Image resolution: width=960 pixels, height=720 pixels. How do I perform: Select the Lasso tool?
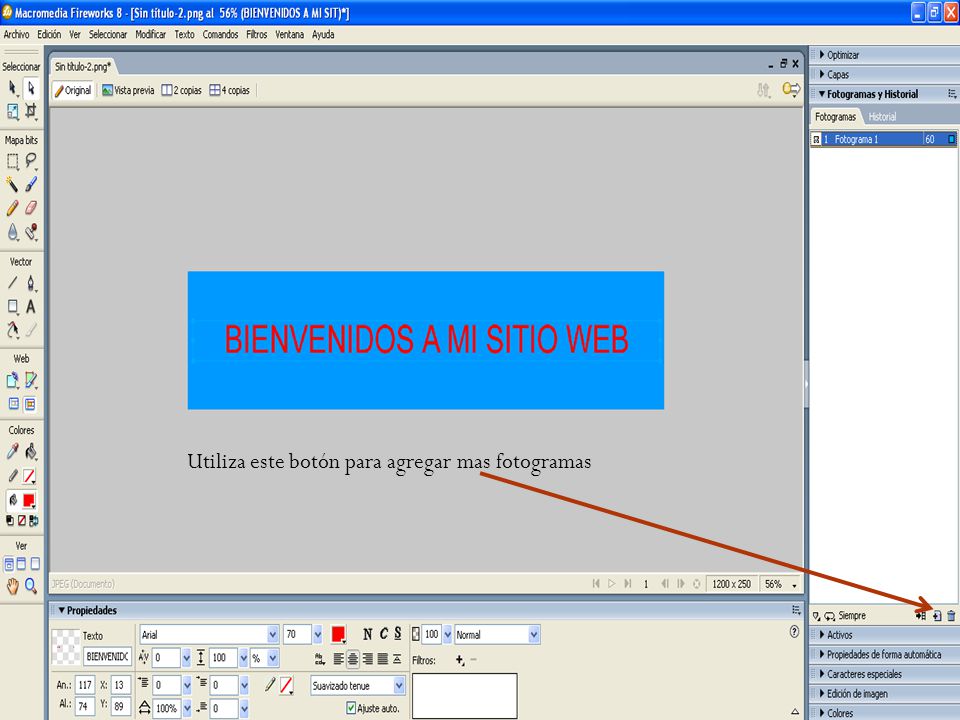(31, 162)
